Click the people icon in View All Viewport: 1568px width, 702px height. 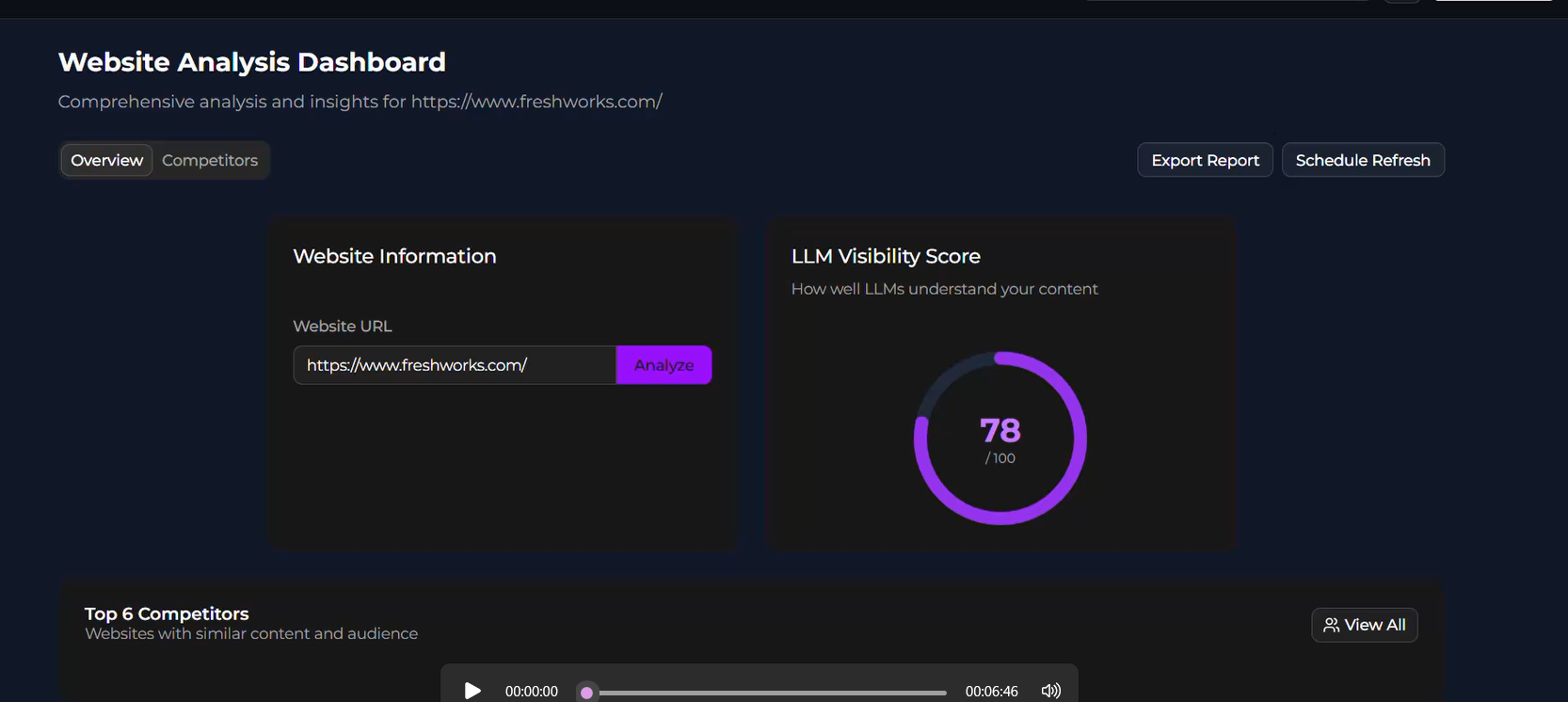1331,625
